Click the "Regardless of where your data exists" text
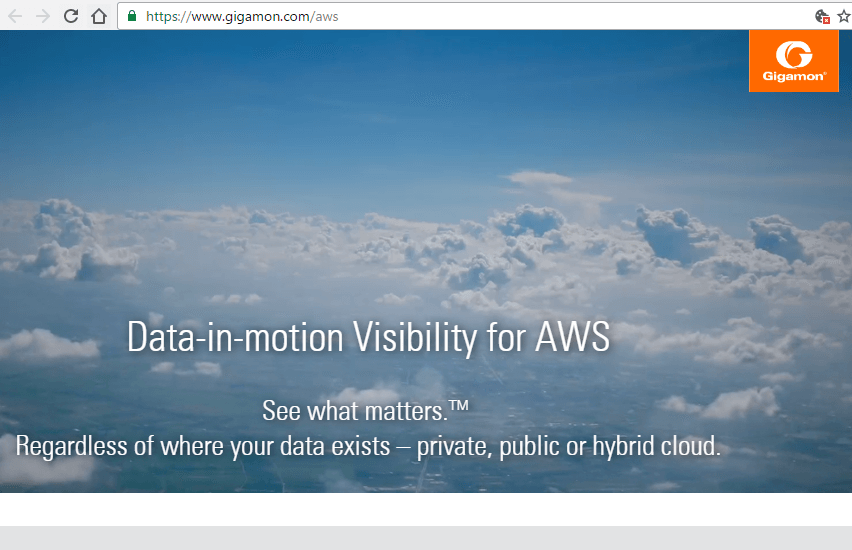 tap(203, 446)
